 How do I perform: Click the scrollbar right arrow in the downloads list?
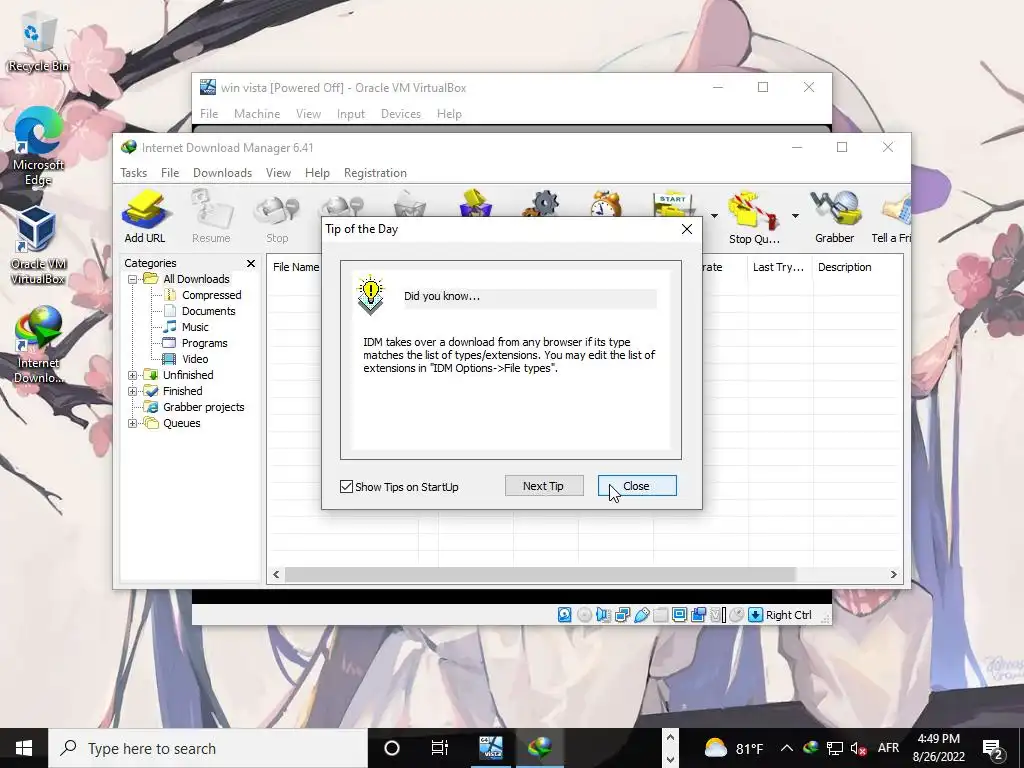[x=893, y=575]
